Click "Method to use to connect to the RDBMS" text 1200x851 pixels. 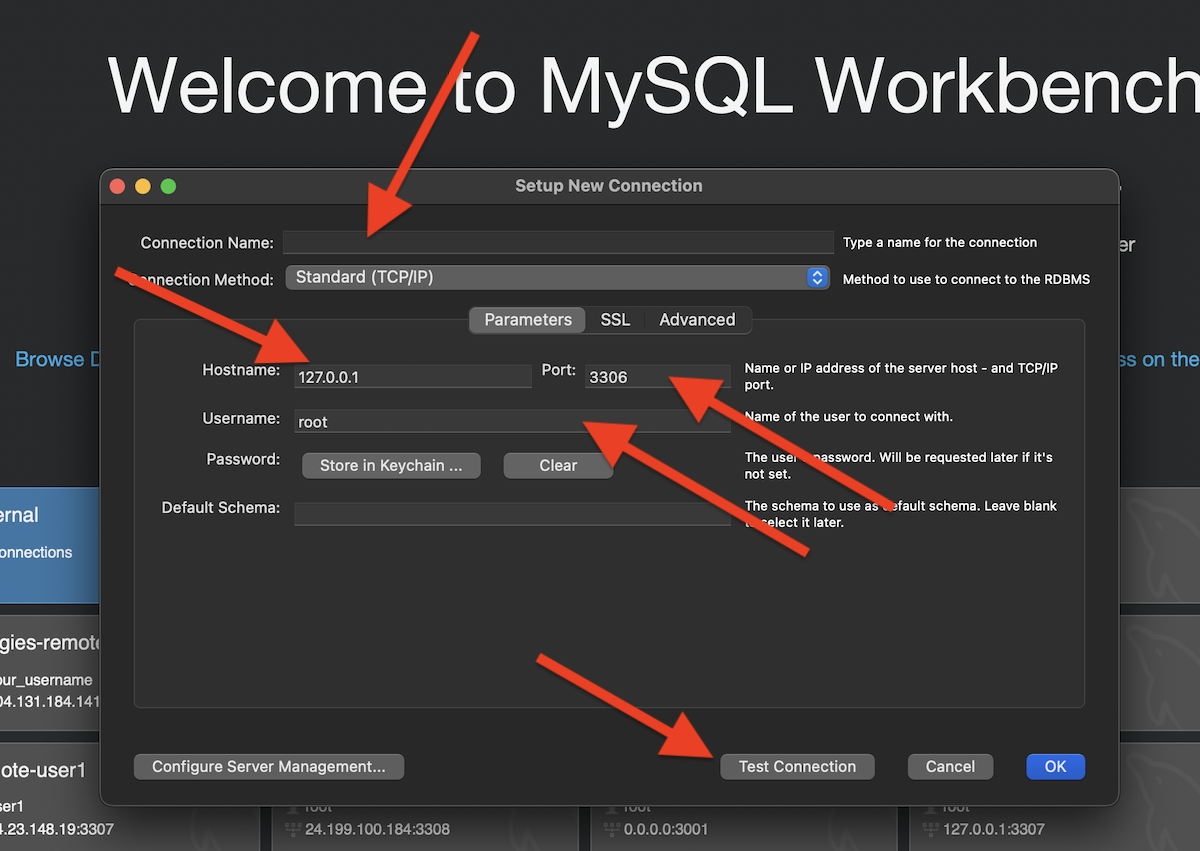click(966, 279)
